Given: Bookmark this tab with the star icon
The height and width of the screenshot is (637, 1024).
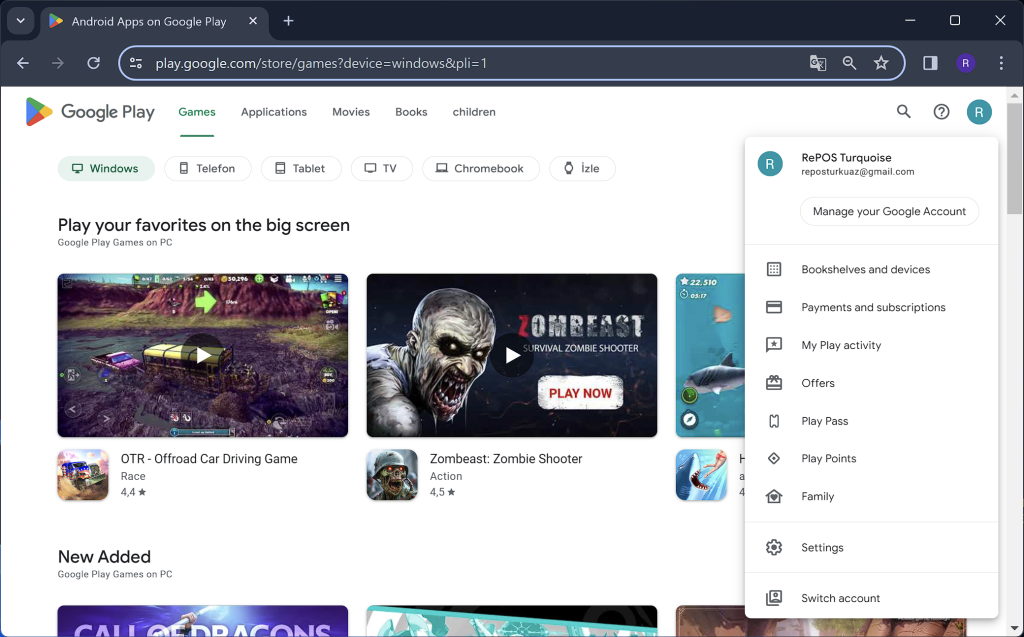Looking at the screenshot, I should pyautogui.click(x=881, y=63).
